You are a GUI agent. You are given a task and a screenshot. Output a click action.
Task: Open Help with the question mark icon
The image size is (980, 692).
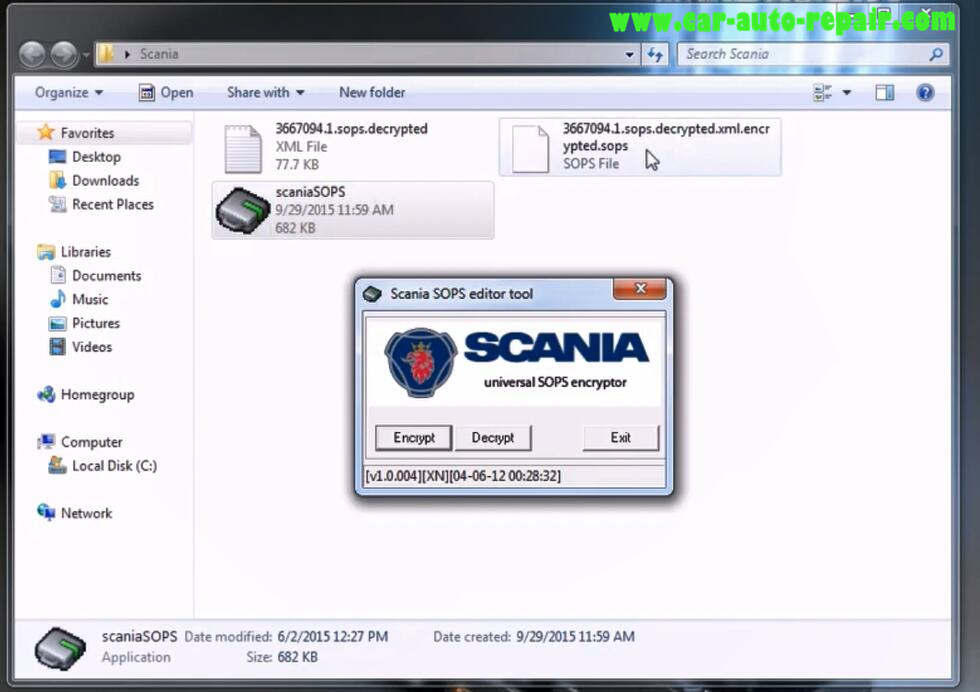pyautogui.click(x=925, y=93)
